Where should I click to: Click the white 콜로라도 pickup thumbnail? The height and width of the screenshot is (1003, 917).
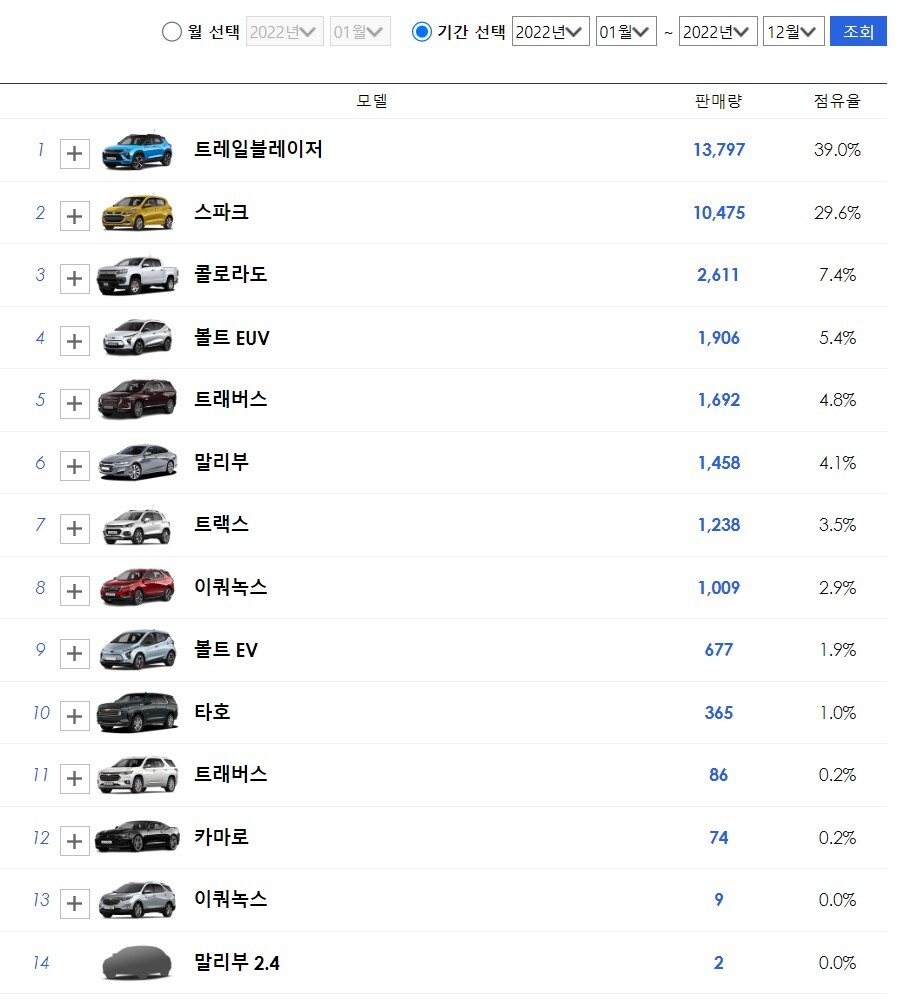[x=137, y=275]
